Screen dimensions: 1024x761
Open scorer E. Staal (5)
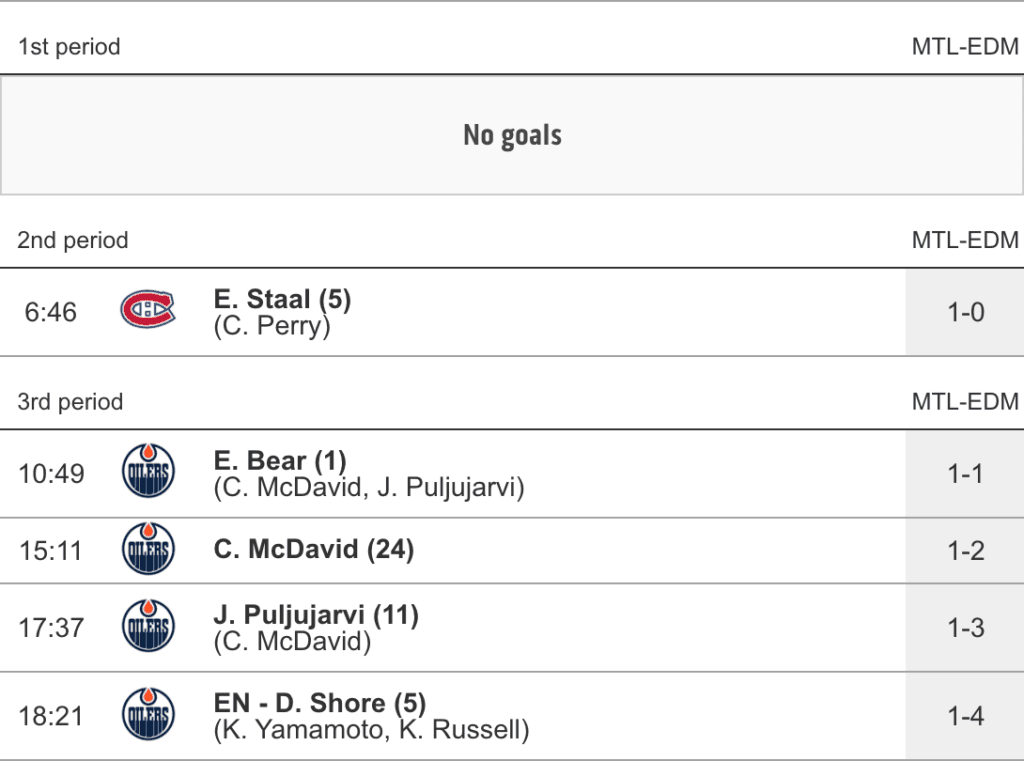[x=282, y=299]
